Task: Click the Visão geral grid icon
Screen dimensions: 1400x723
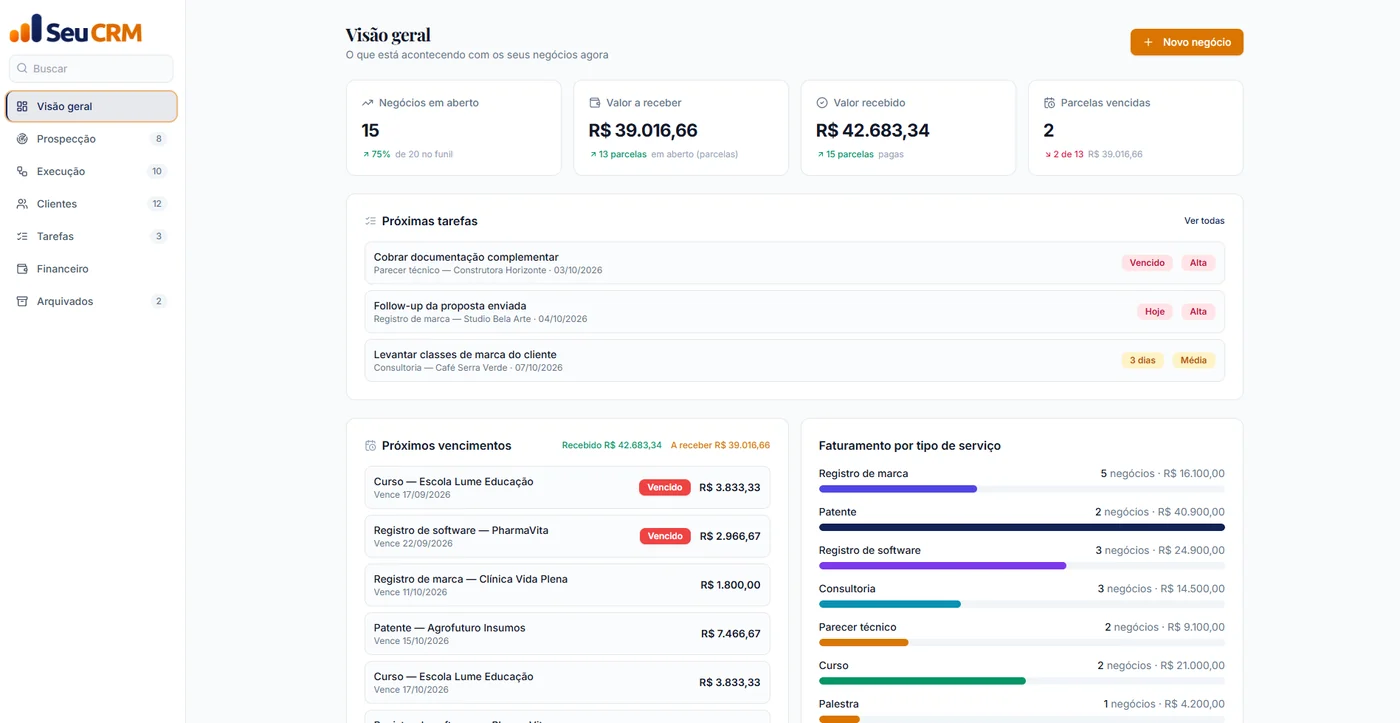Action: (22, 106)
